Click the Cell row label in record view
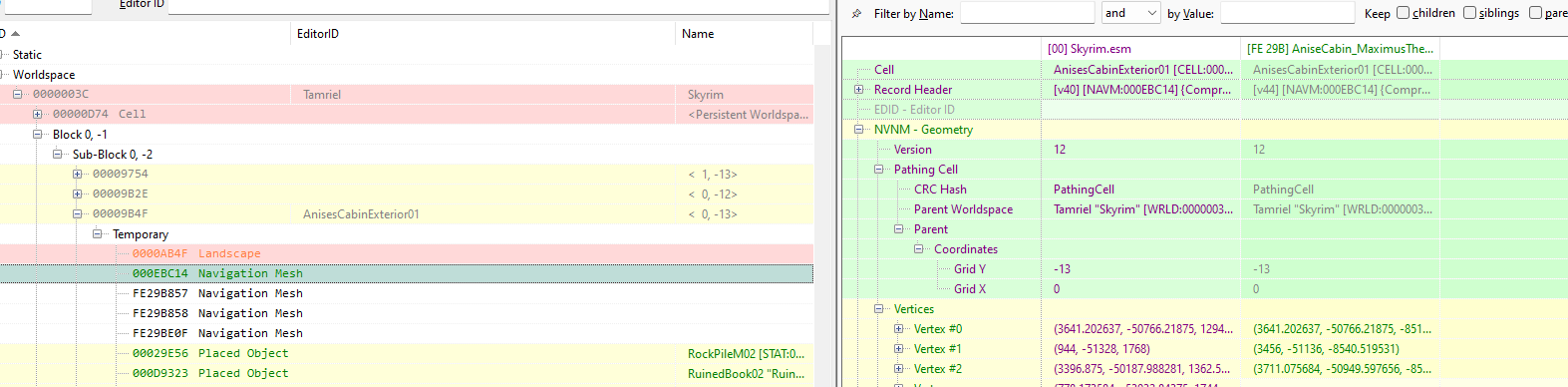The height and width of the screenshot is (387, 1568). tap(884, 70)
